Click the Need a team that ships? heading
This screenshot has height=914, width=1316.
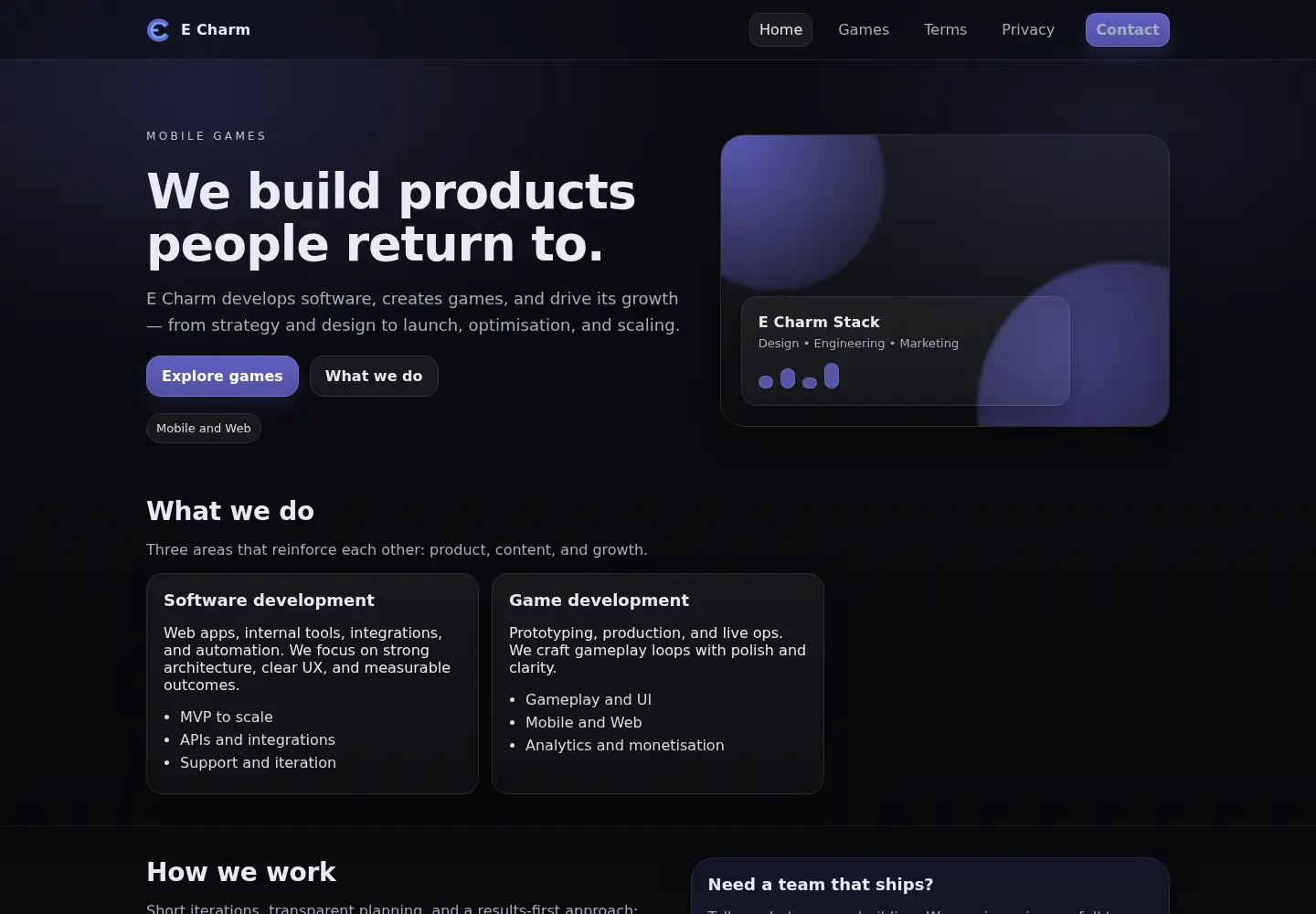[821, 885]
